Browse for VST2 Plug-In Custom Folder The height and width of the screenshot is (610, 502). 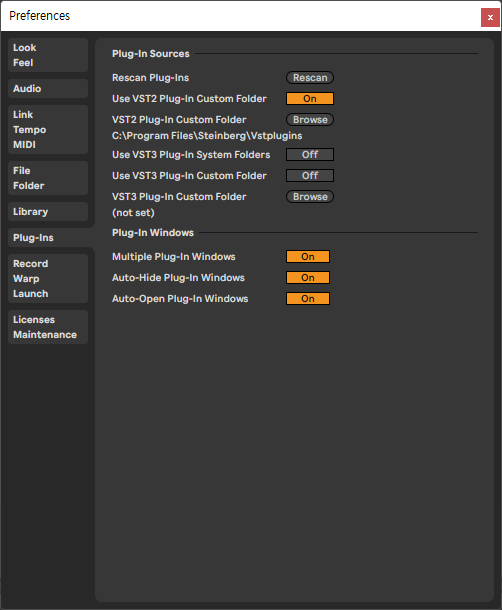310,120
